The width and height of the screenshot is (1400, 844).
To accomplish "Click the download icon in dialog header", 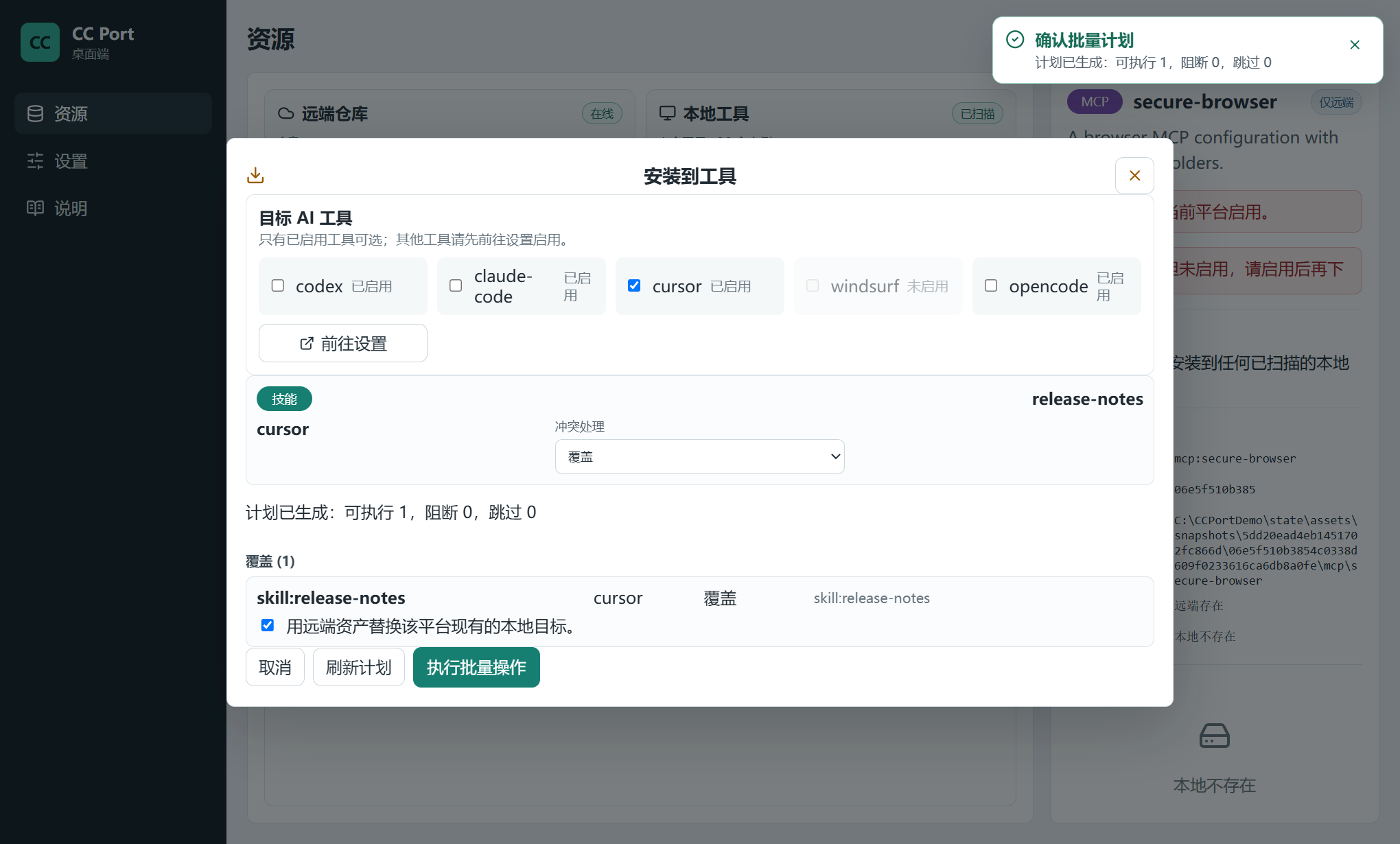I will [255, 176].
